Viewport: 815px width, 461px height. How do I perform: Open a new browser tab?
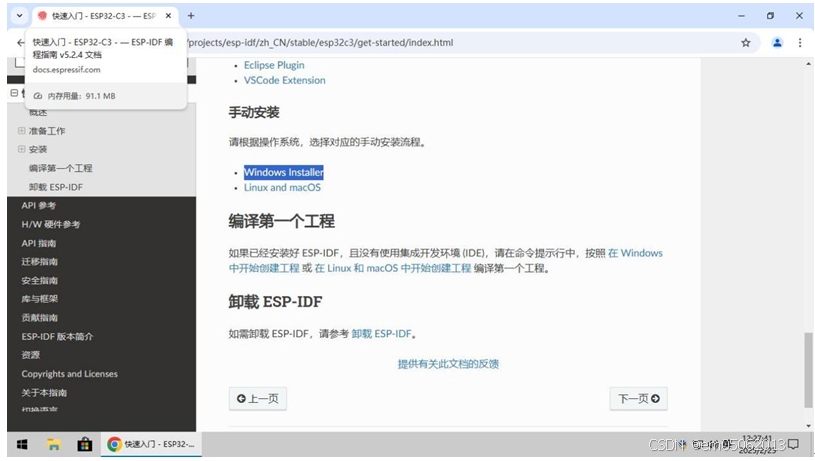pos(191,16)
